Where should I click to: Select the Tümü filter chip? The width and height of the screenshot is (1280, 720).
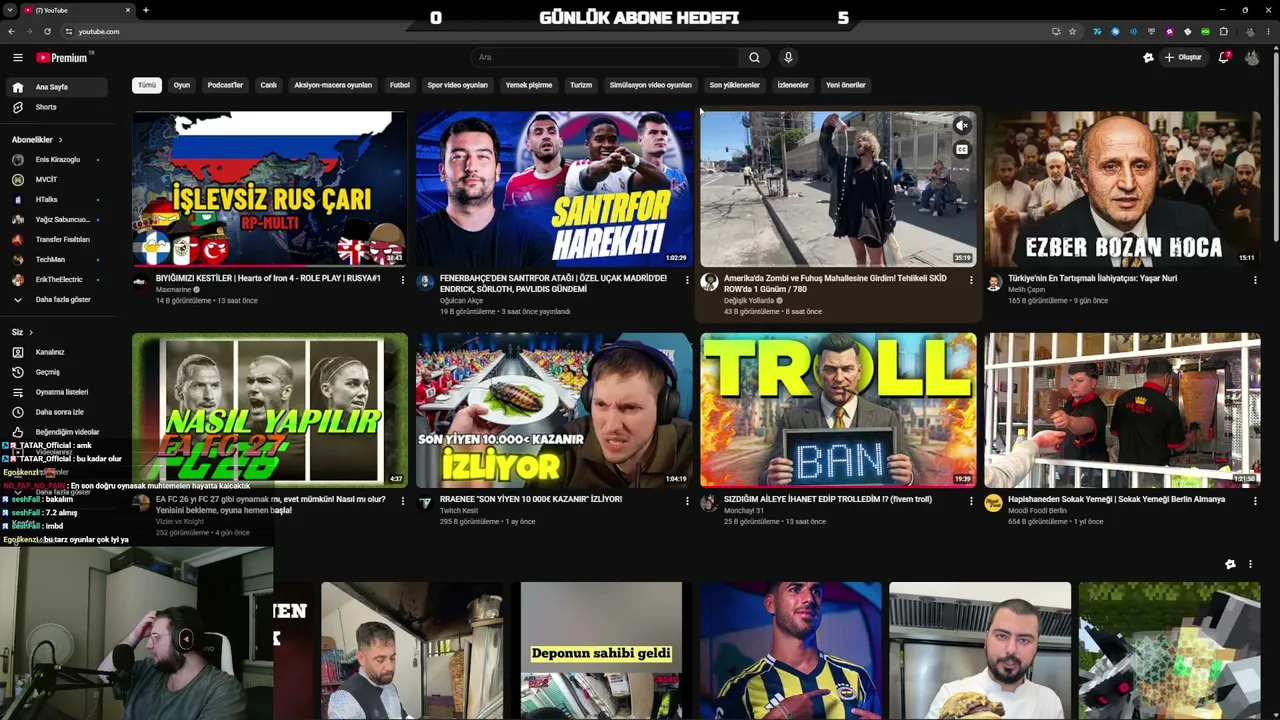coord(147,85)
